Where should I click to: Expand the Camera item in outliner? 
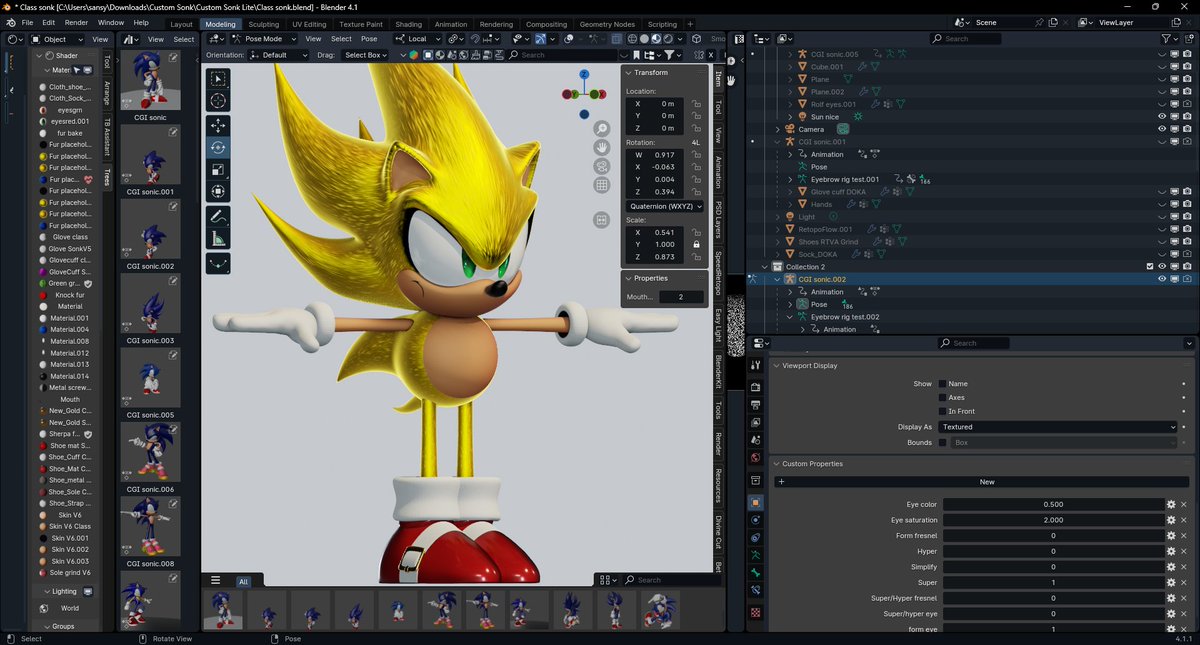click(778, 129)
